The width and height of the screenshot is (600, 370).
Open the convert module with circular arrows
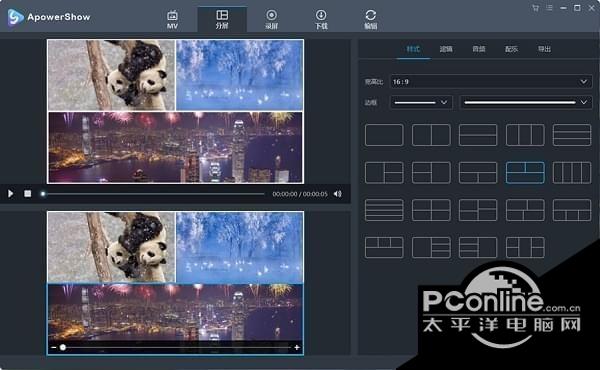pyautogui.click(x=370, y=20)
